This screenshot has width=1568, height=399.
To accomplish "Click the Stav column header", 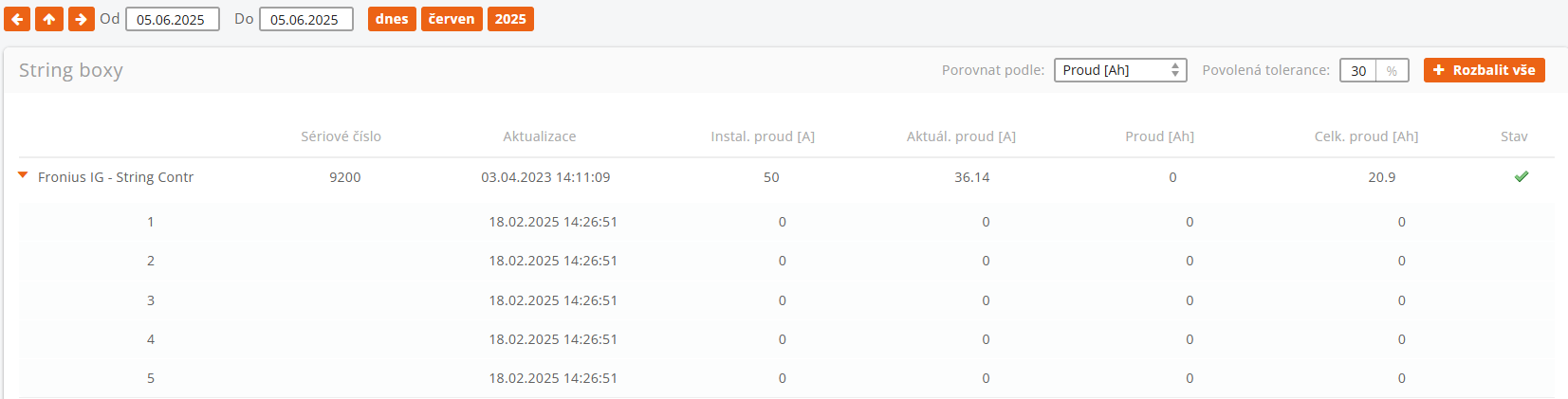I will [x=1514, y=136].
